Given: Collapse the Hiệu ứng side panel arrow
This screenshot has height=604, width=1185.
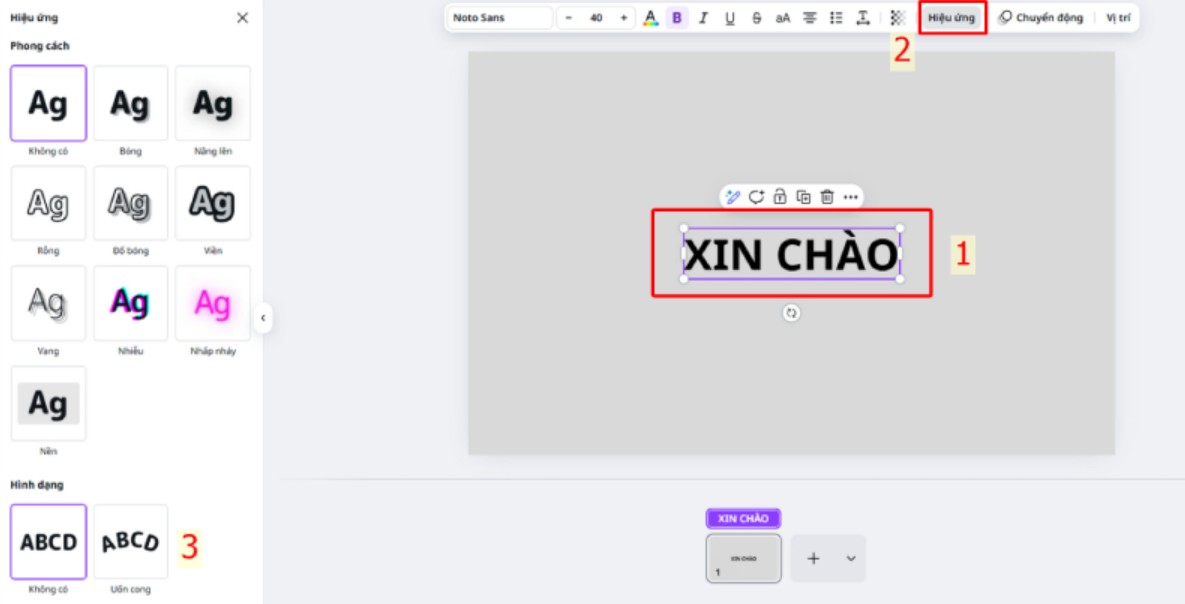Looking at the screenshot, I should click(x=263, y=318).
